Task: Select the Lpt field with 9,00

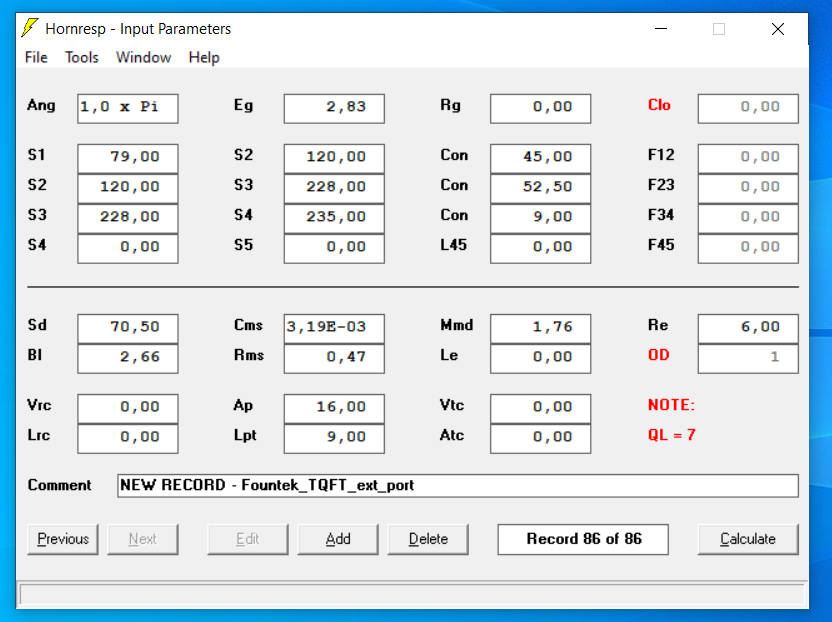Action: point(334,439)
